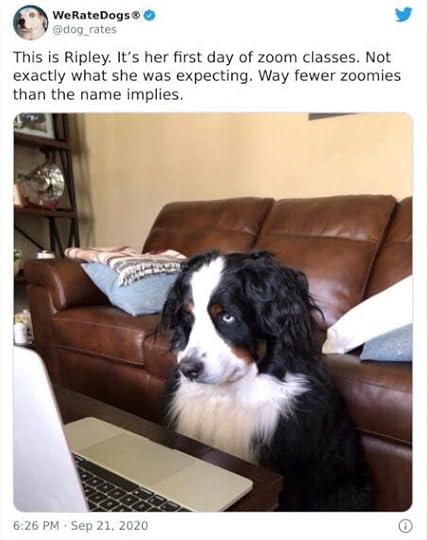The height and width of the screenshot is (540, 427).
Task: Open the WeRateDogs profile avatar
Action: pyautogui.click(x=30, y=22)
